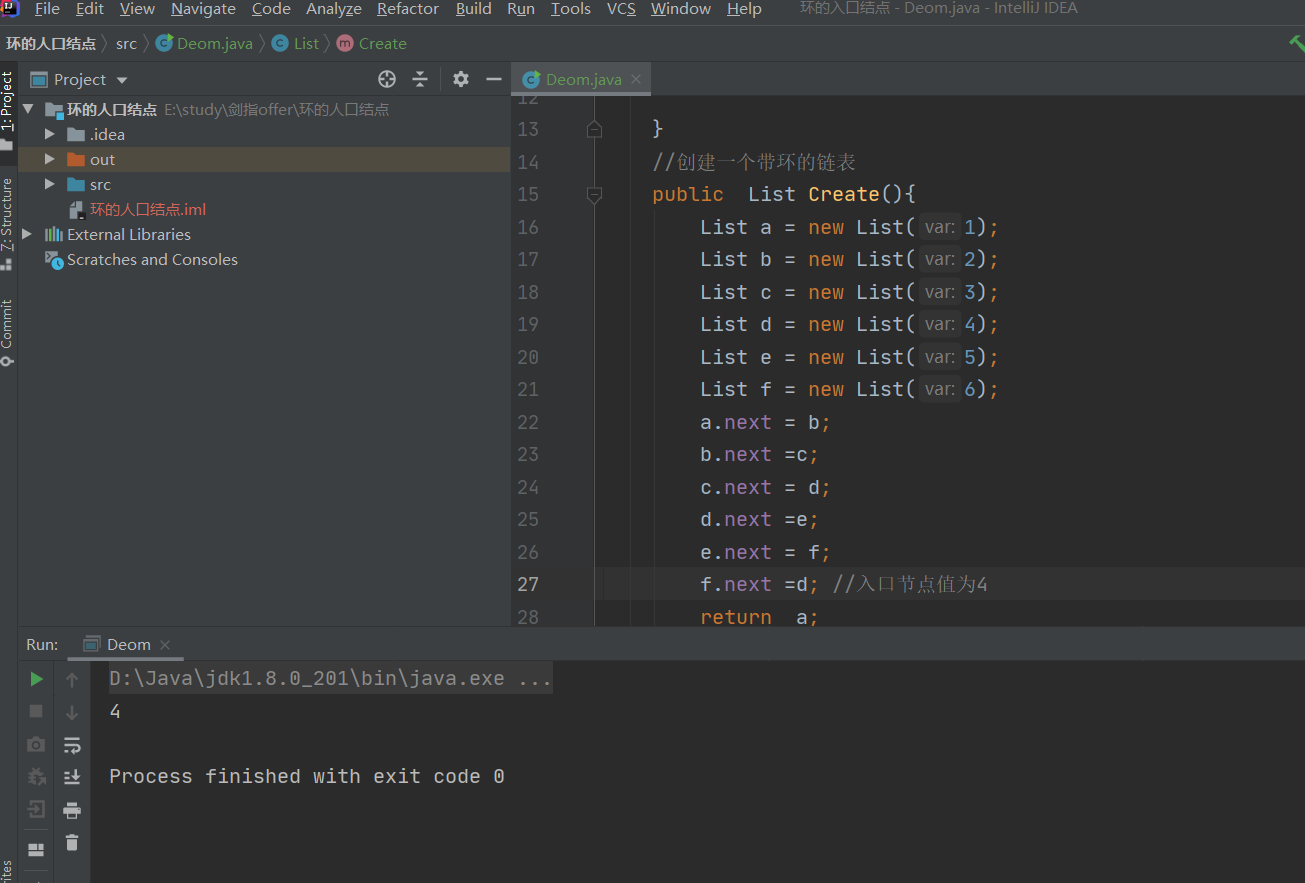This screenshot has height=883, width=1305.
Task: Restore layout icon in Run panel
Action: tap(36, 849)
